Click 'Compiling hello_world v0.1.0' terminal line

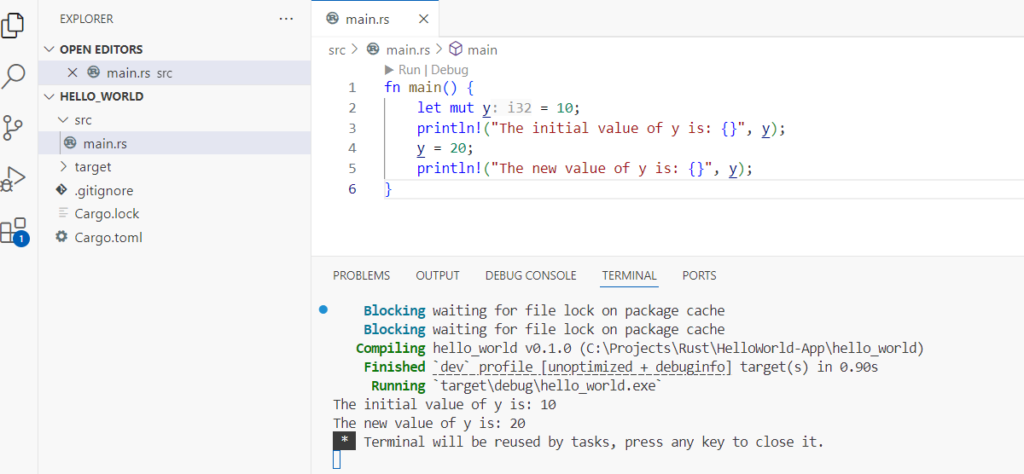click(x=640, y=348)
